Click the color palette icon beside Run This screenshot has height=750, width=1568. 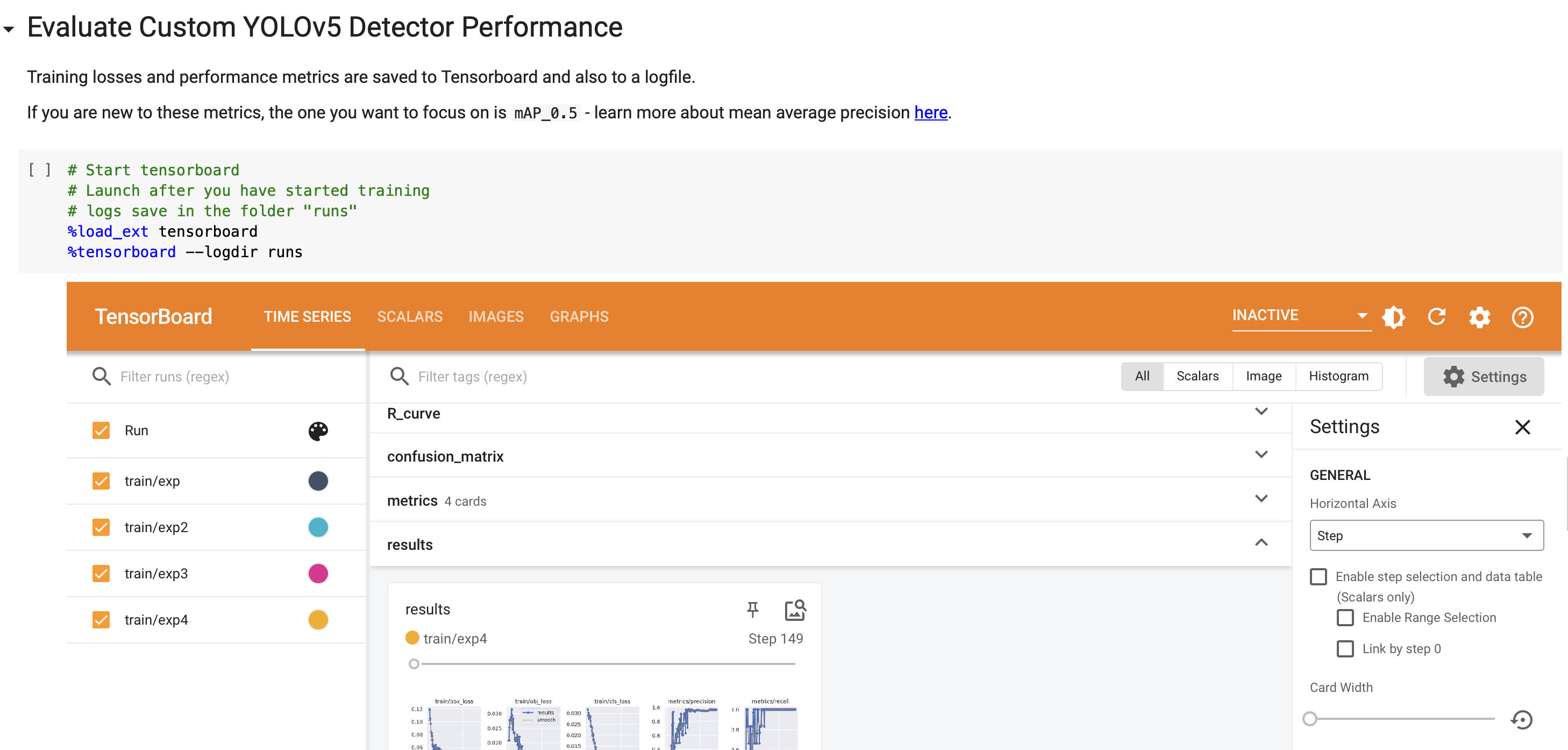pyautogui.click(x=318, y=431)
